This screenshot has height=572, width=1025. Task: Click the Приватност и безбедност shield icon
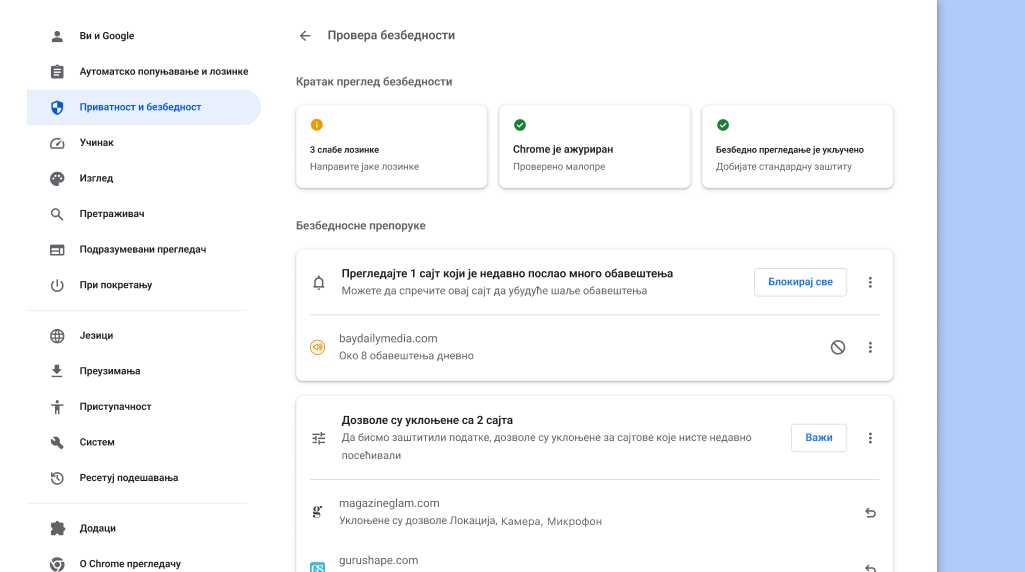57,107
